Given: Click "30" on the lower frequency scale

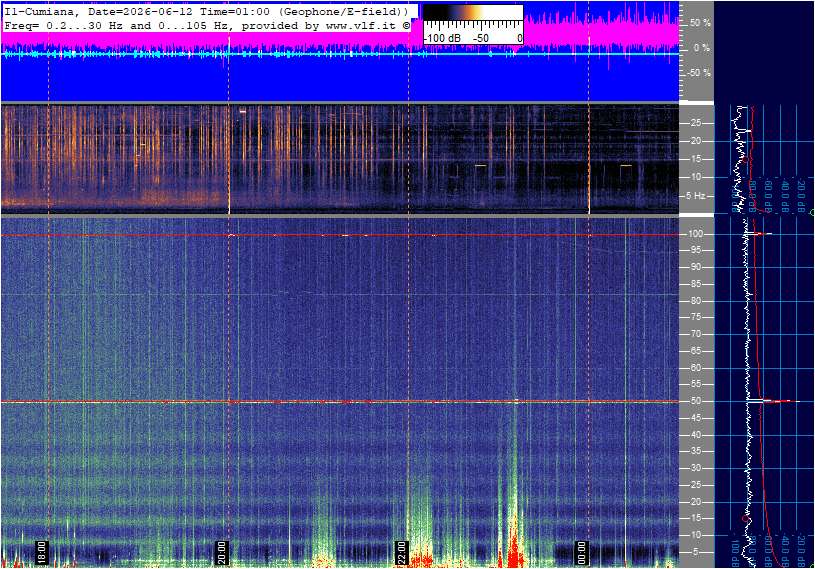Looking at the screenshot, I should 695,468.
